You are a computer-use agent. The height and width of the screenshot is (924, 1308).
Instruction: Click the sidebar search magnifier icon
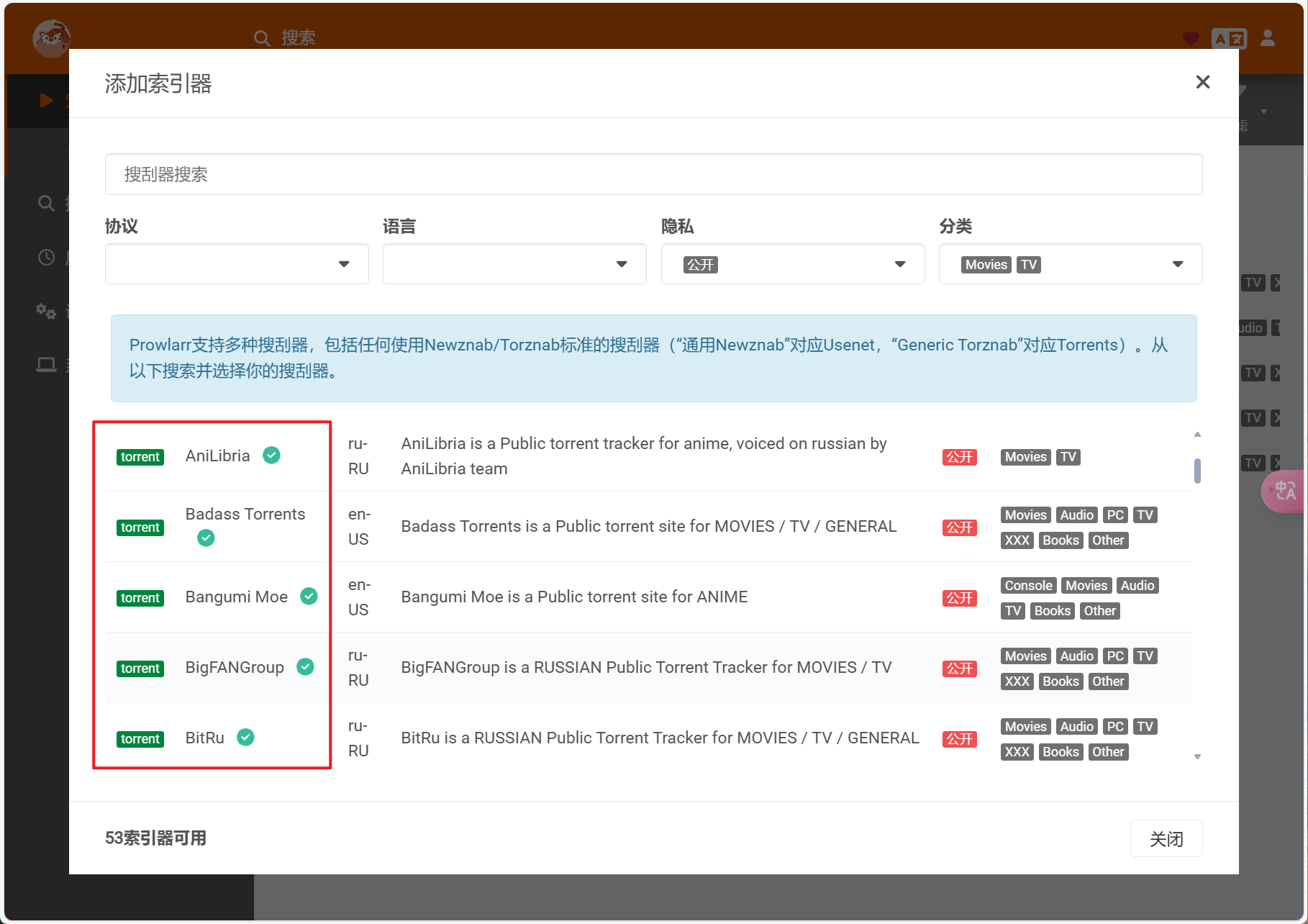coord(46,203)
